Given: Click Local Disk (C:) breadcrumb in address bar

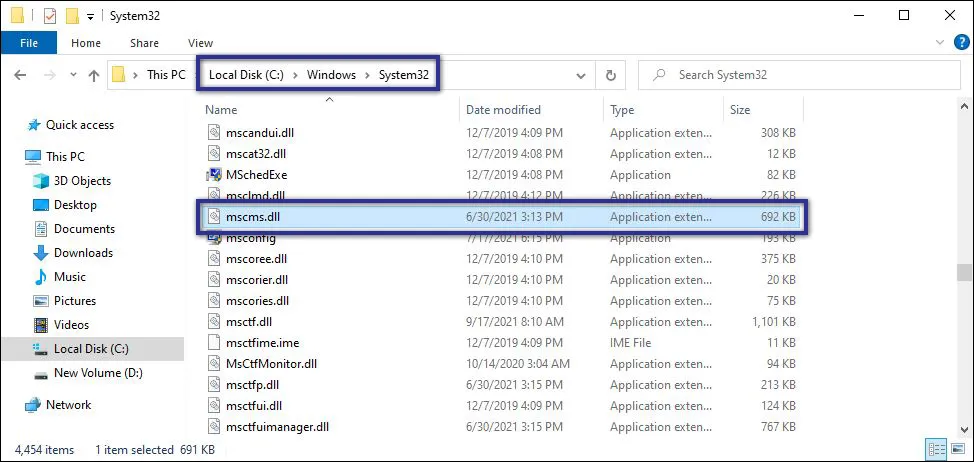Looking at the screenshot, I should [246, 75].
